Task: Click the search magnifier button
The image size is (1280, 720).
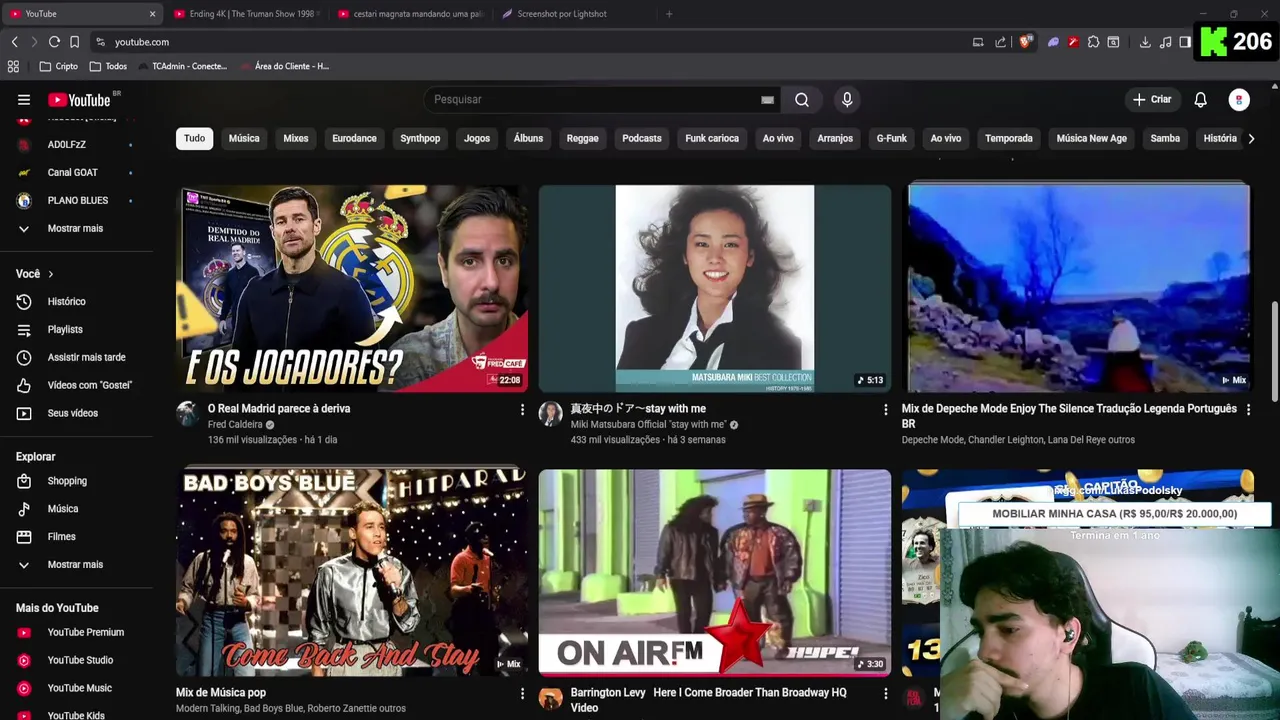Action: (802, 100)
